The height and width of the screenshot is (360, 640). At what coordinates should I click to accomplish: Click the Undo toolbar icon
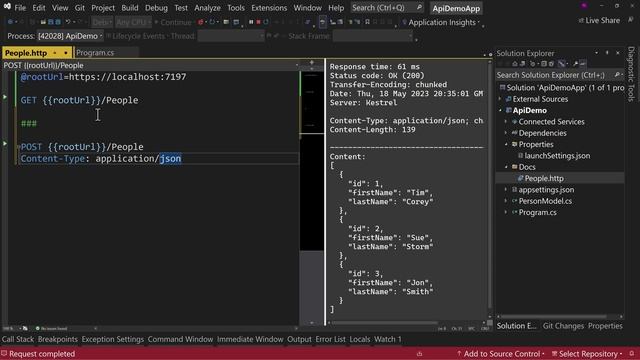tap(68, 22)
